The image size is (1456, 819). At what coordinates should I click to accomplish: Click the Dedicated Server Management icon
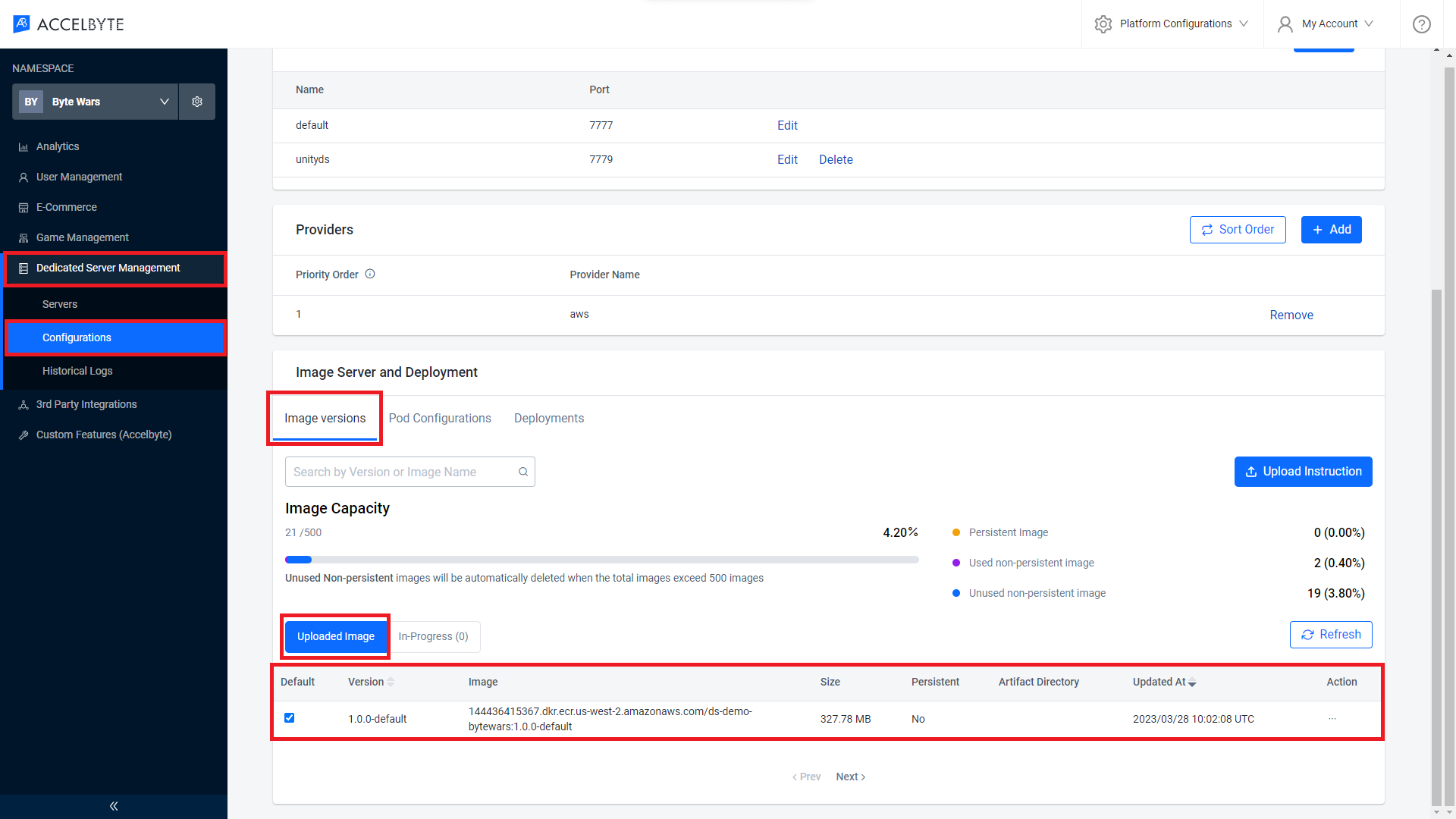pos(23,267)
